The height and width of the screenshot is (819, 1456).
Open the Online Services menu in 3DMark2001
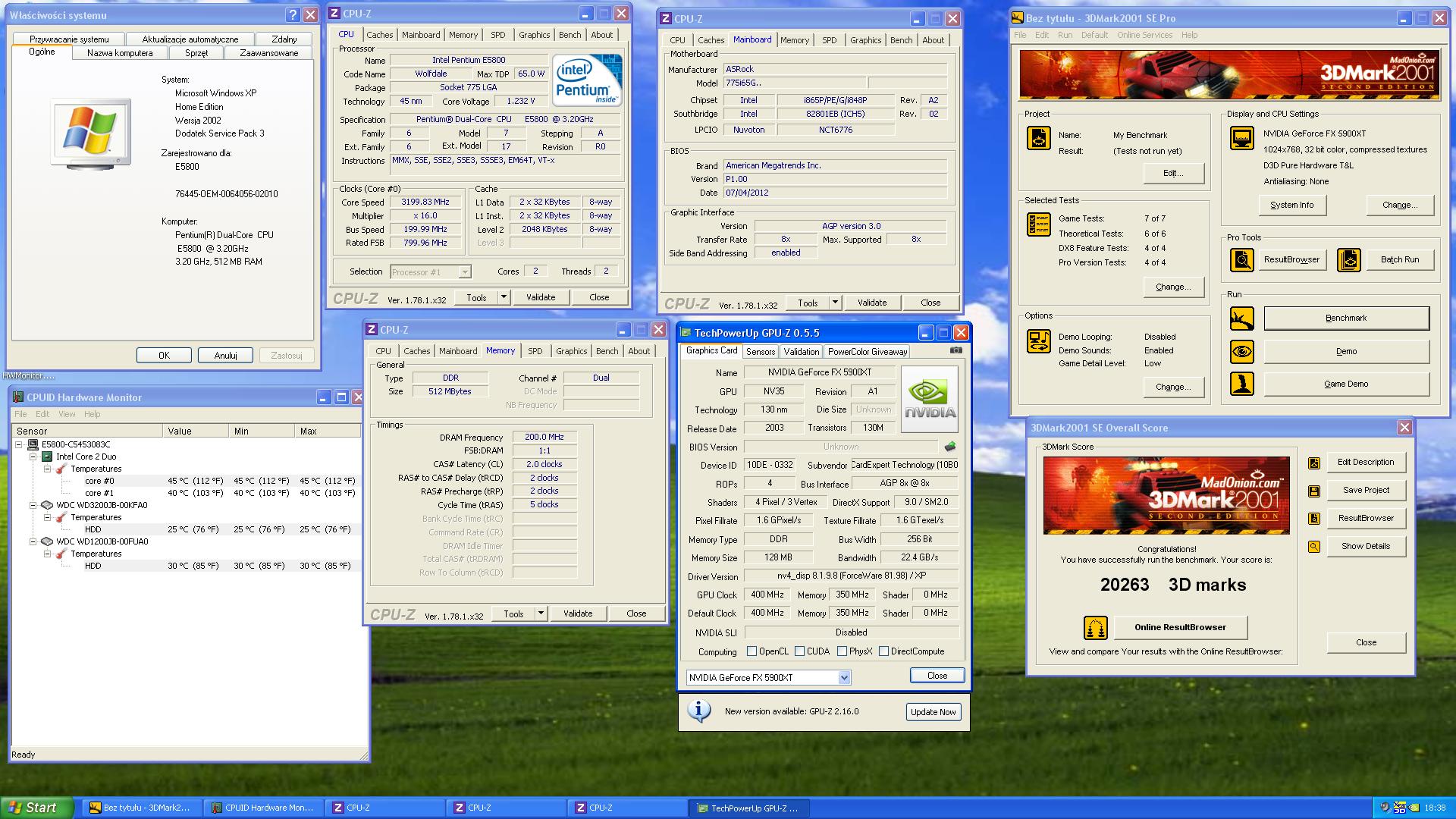coord(1144,35)
